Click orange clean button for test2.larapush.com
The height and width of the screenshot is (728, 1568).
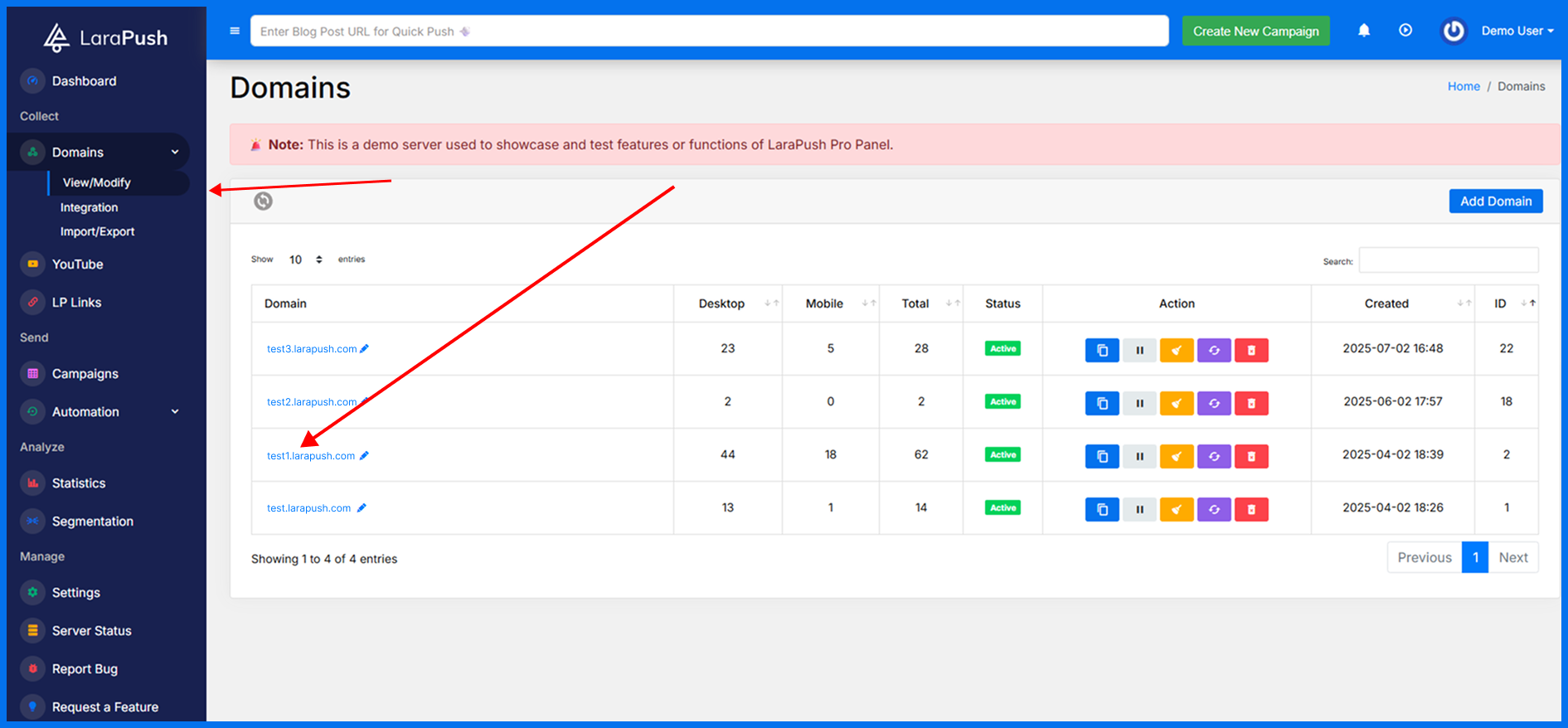tap(1177, 403)
